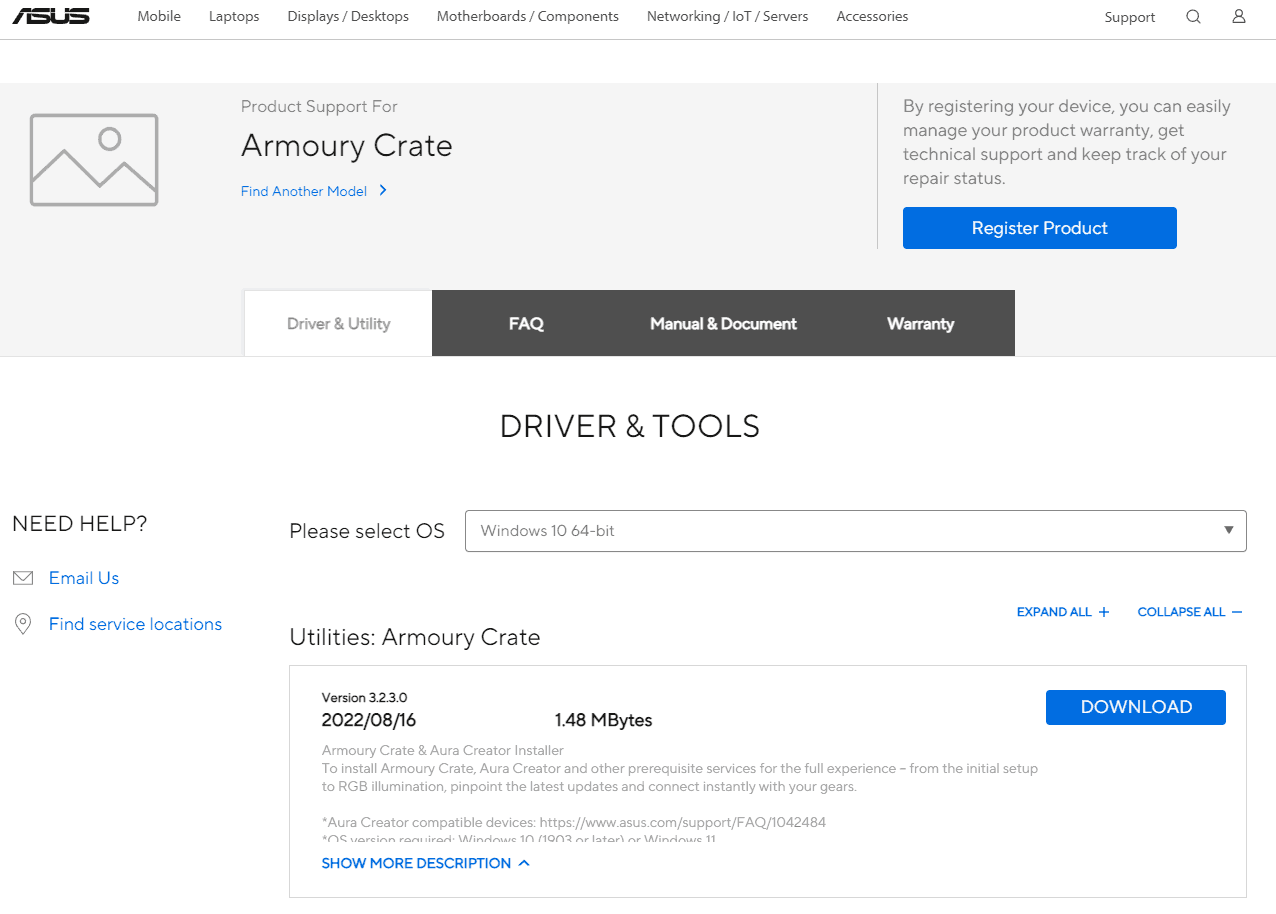The image size is (1276, 914).
Task: Click COLLAPSE ALL
Action: tap(1181, 612)
